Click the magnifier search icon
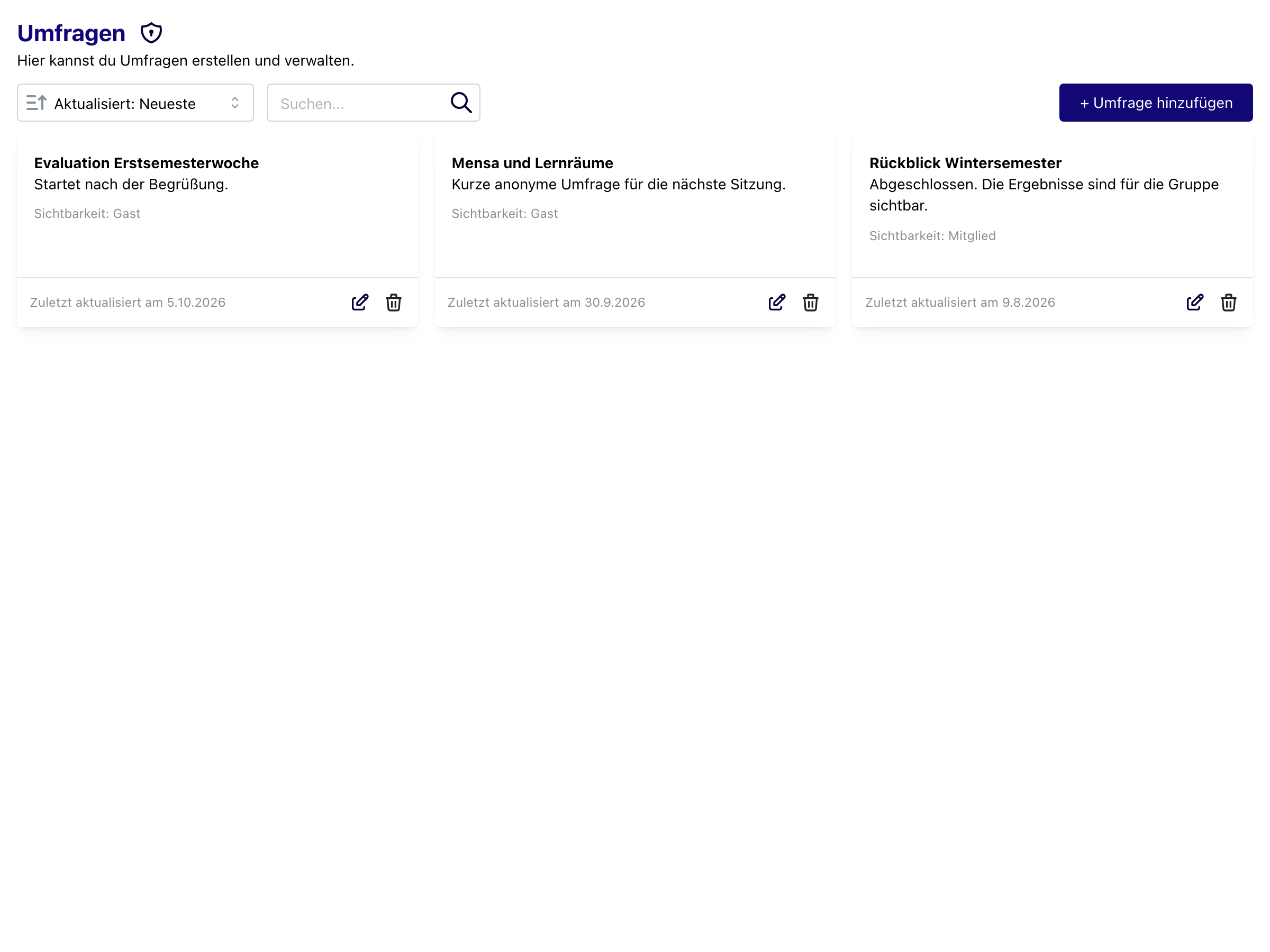Image resolution: width=1270 pixels, height=952 pixels. [461, 103]
